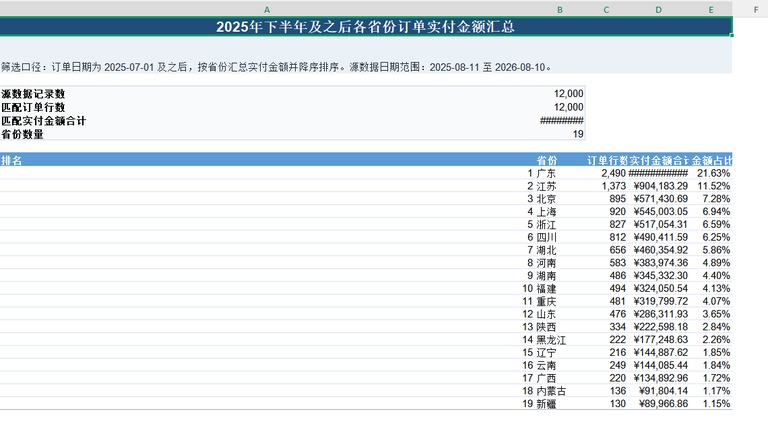Click amount ¥571,430.69 for 北京

coord(658,199)
